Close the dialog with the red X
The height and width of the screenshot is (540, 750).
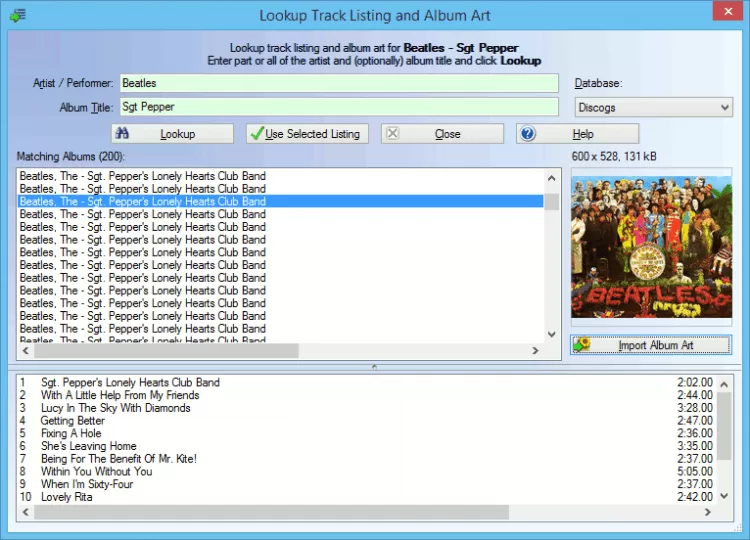(728, 11)
